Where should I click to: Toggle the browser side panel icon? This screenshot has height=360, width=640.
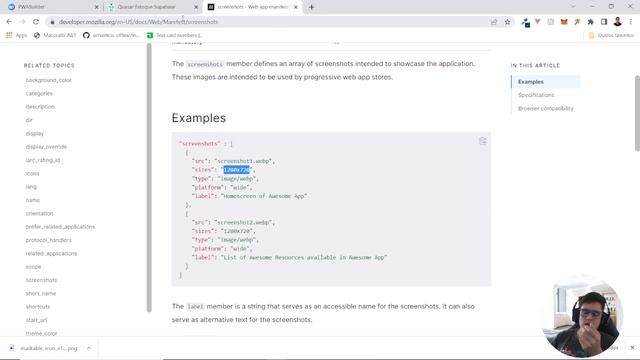pos(604,22)
